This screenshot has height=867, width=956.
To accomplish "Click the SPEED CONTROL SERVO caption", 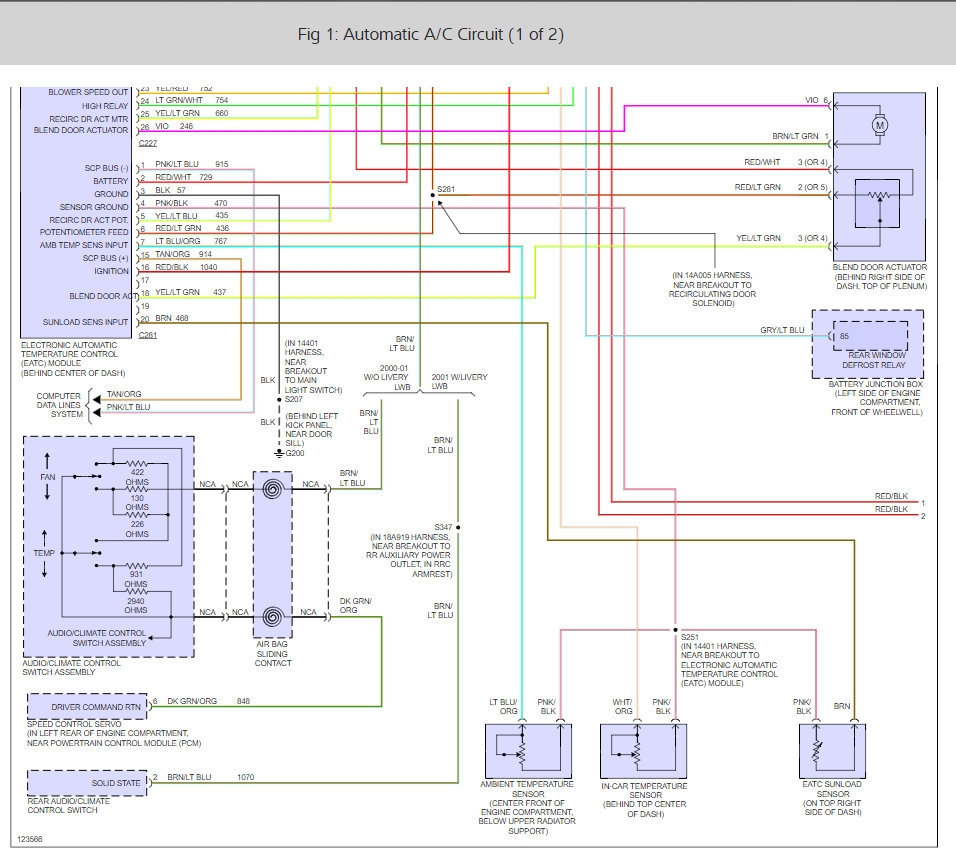I will click(x=113, y=733).
